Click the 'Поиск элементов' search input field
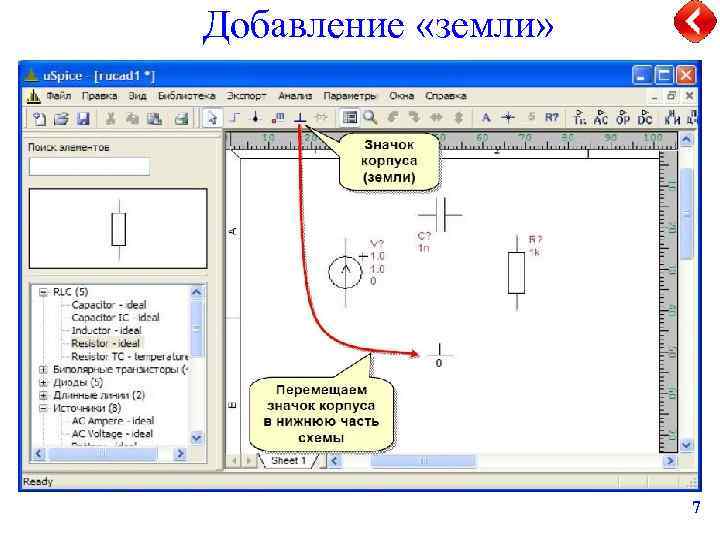The height and width of the screenshot is (540, 720). [x=90, y=166]
